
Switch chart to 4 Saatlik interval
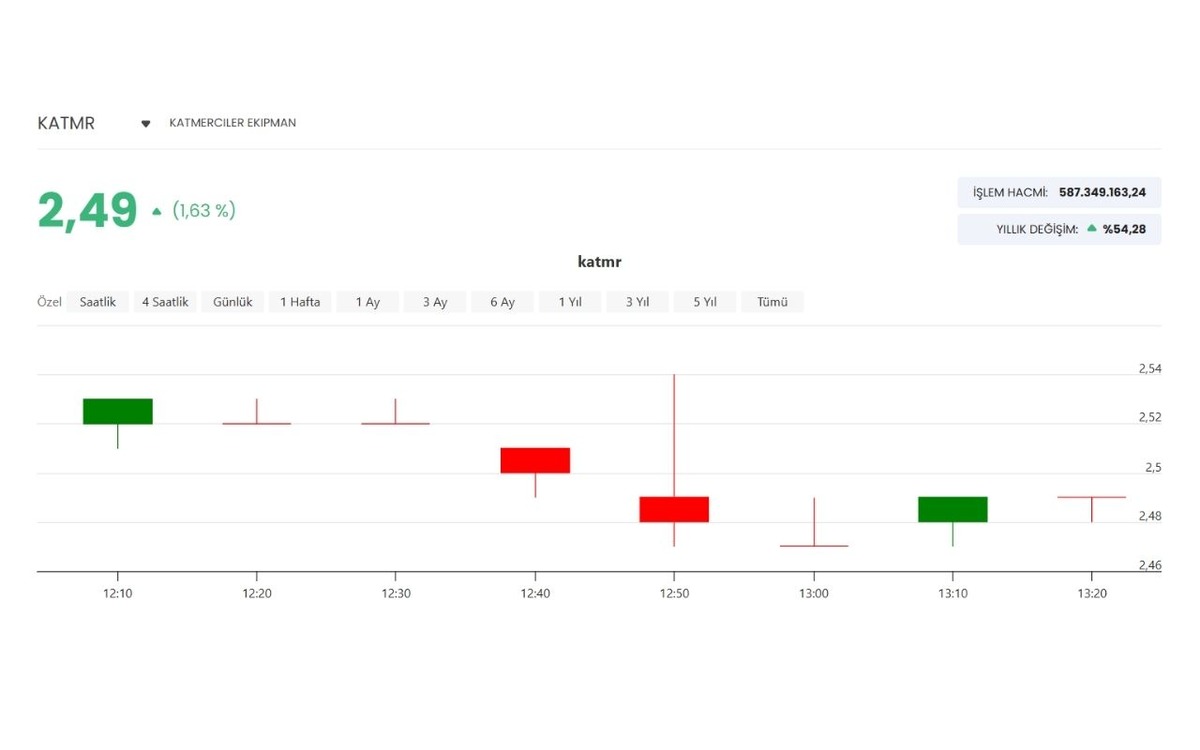tap(165, 302)
